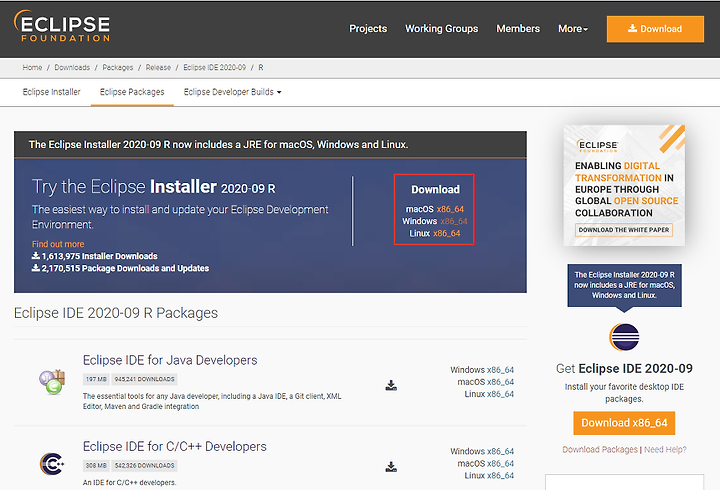
Task: Open the Working Groups menu item
Action: [441, 28]
